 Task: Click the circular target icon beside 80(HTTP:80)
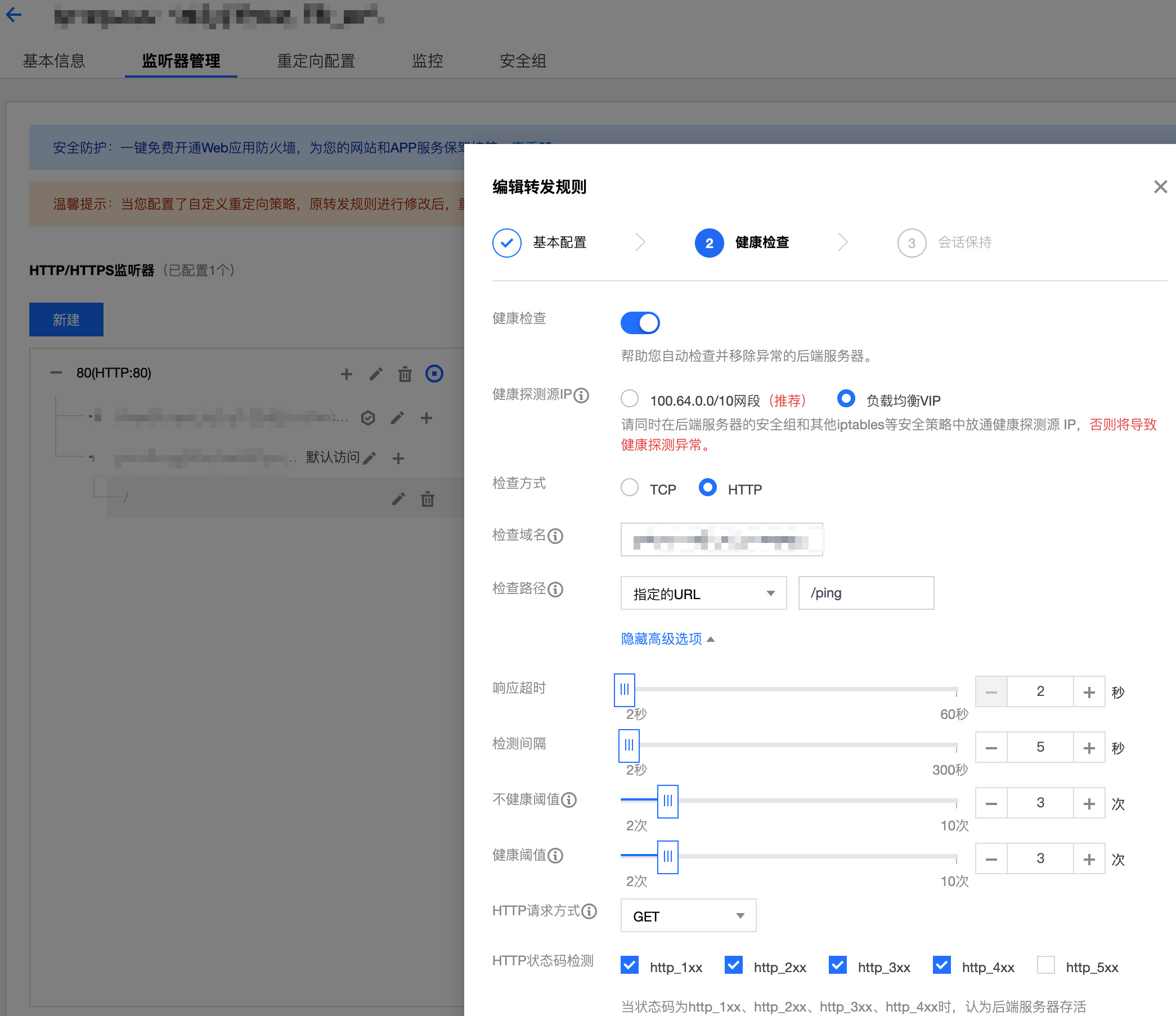coord(434,374)
